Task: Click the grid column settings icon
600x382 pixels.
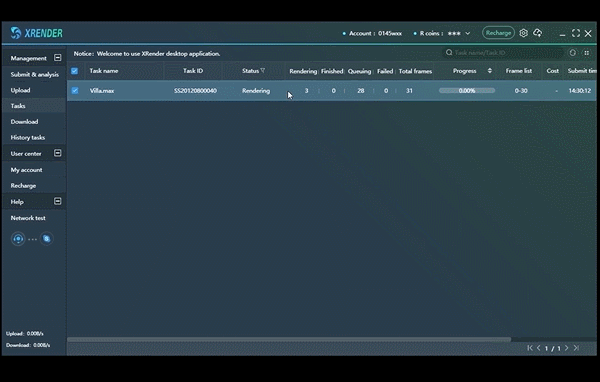Action: [x=586, y=53]
